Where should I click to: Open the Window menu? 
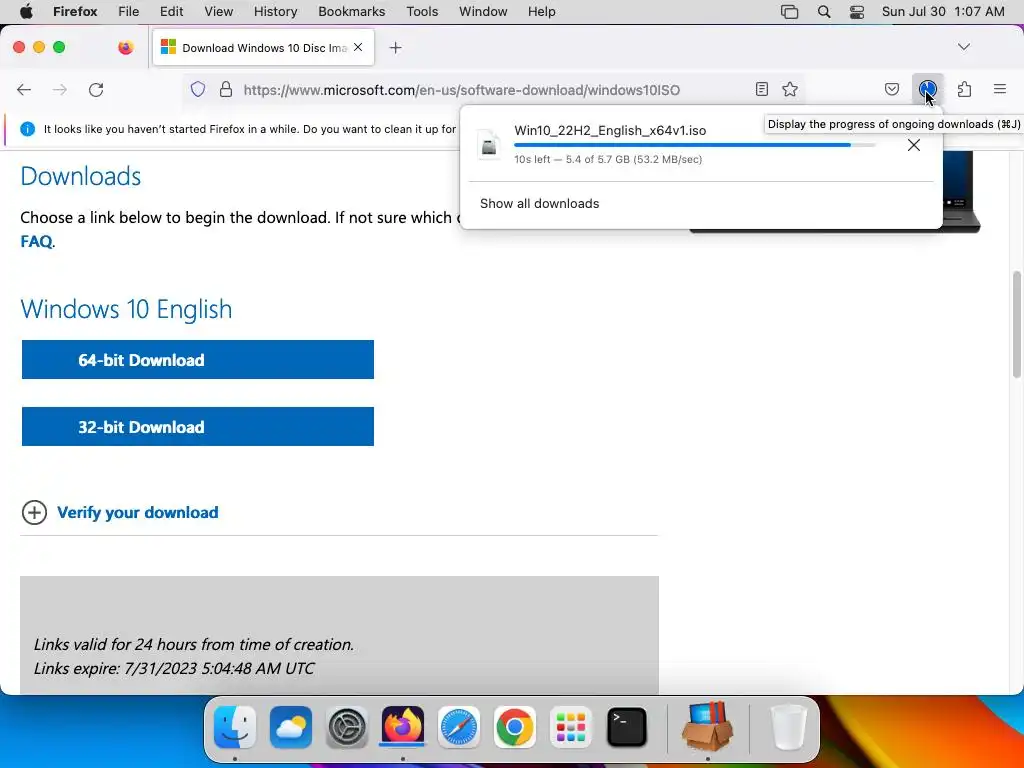click(483, 12)
